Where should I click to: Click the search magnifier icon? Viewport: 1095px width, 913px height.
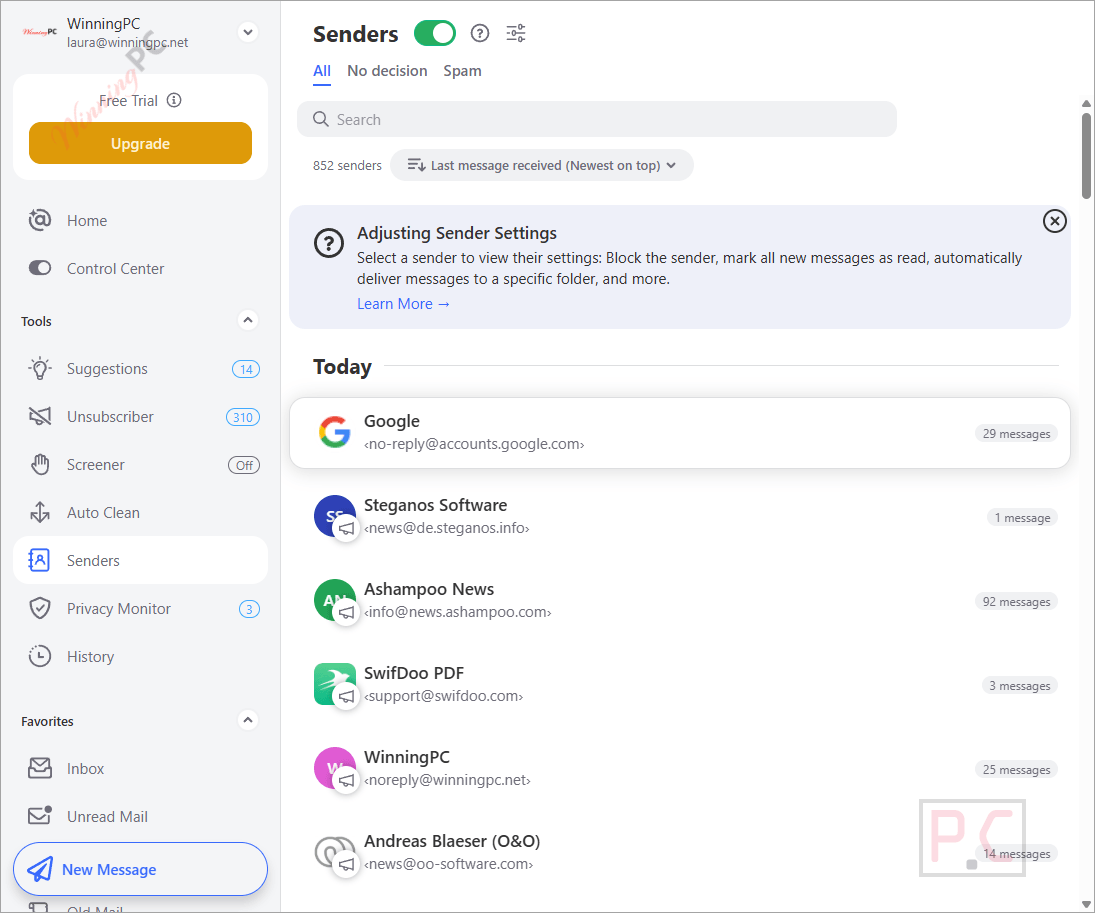[321, 119]
